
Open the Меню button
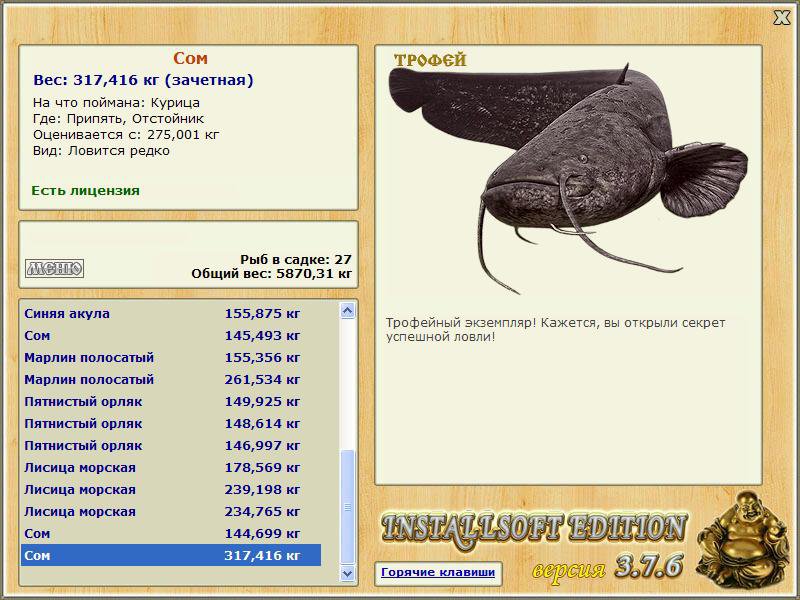55,268
